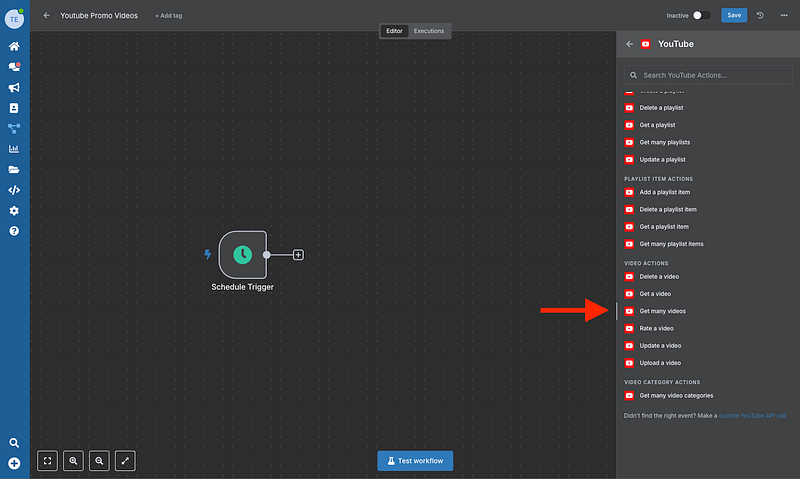Click the Search YouTube Actions field

tap(707, 75)
